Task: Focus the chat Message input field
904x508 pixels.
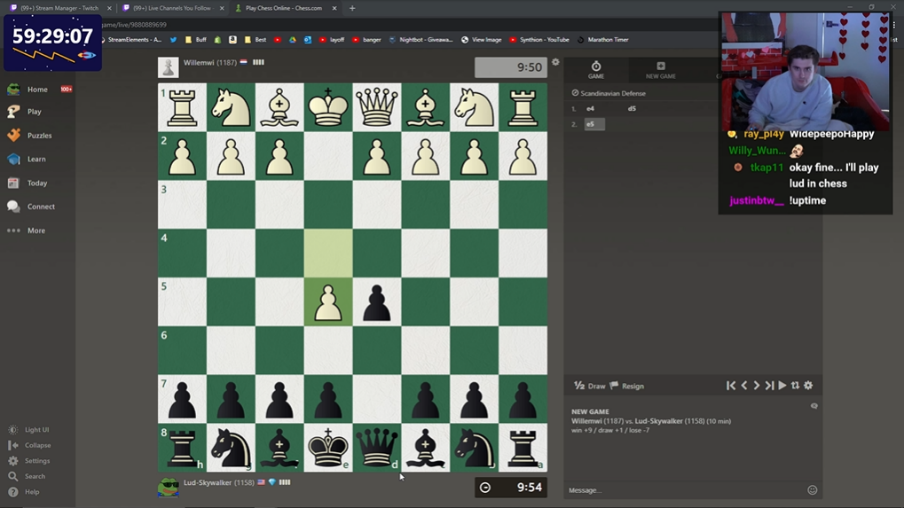Action: (685, 490)
